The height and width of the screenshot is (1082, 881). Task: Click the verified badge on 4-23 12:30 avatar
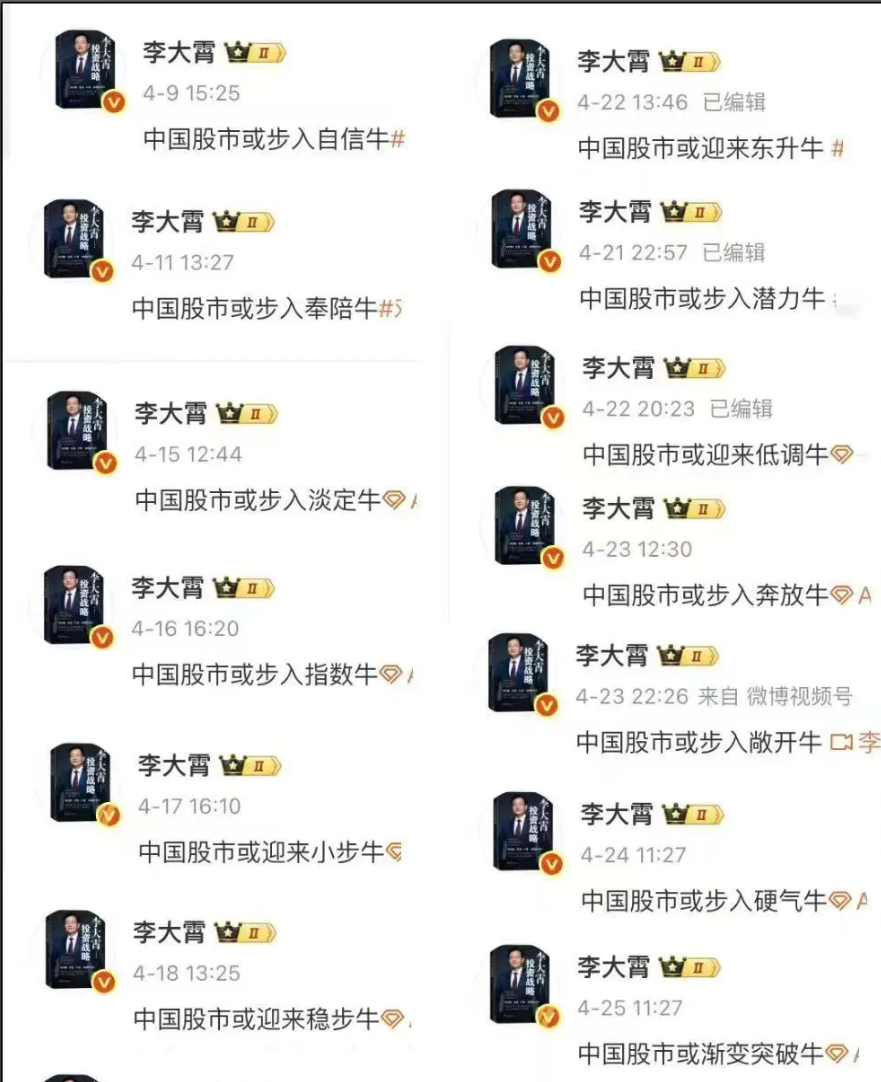(553, 558)
